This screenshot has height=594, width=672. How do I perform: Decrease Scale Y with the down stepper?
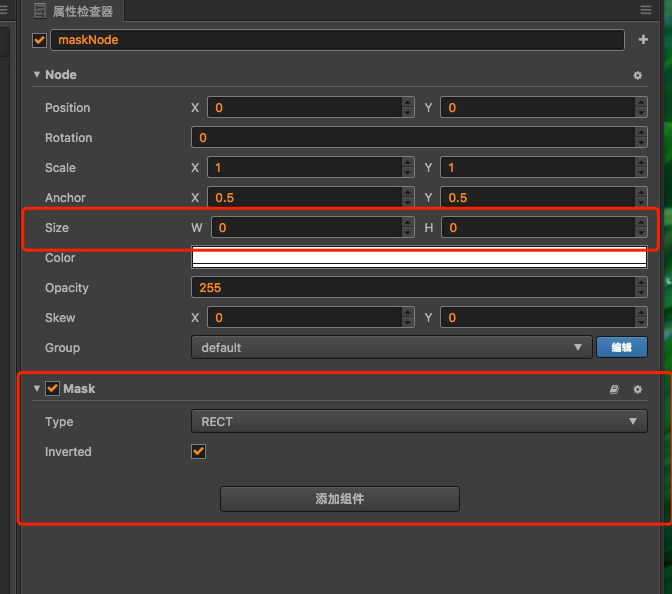641,172
